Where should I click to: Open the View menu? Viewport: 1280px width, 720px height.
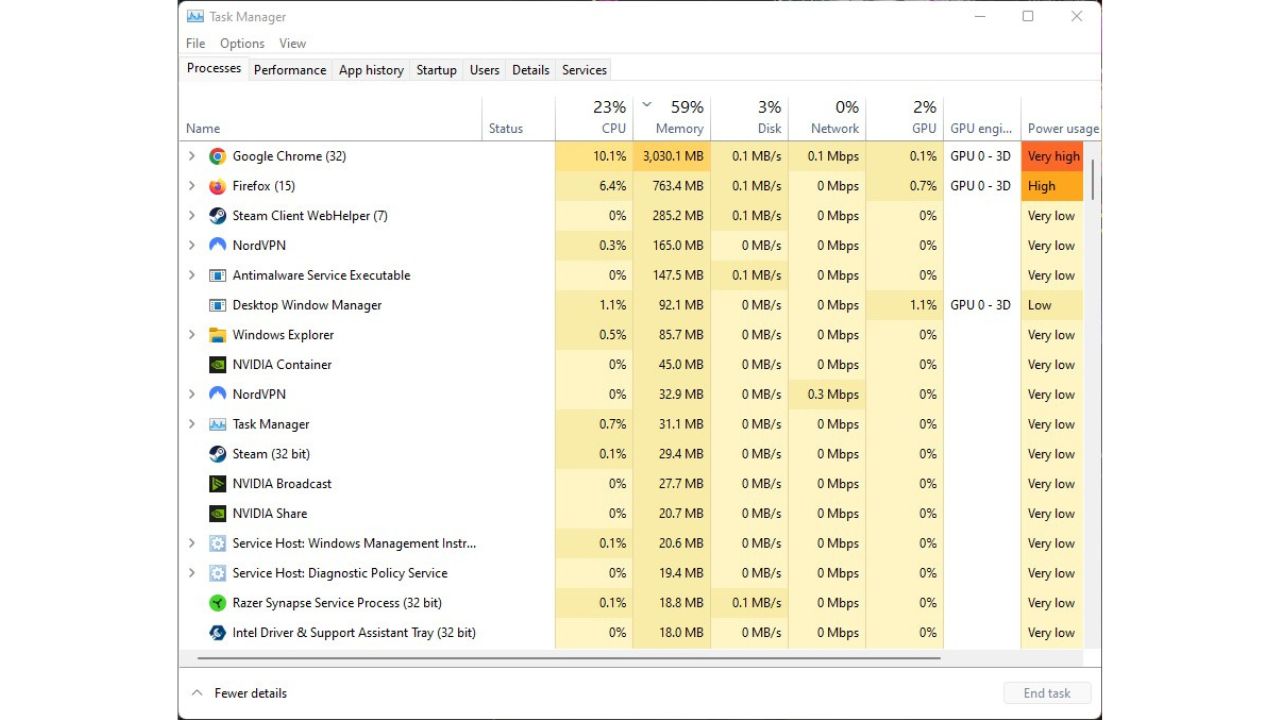[x=293, y=43]
